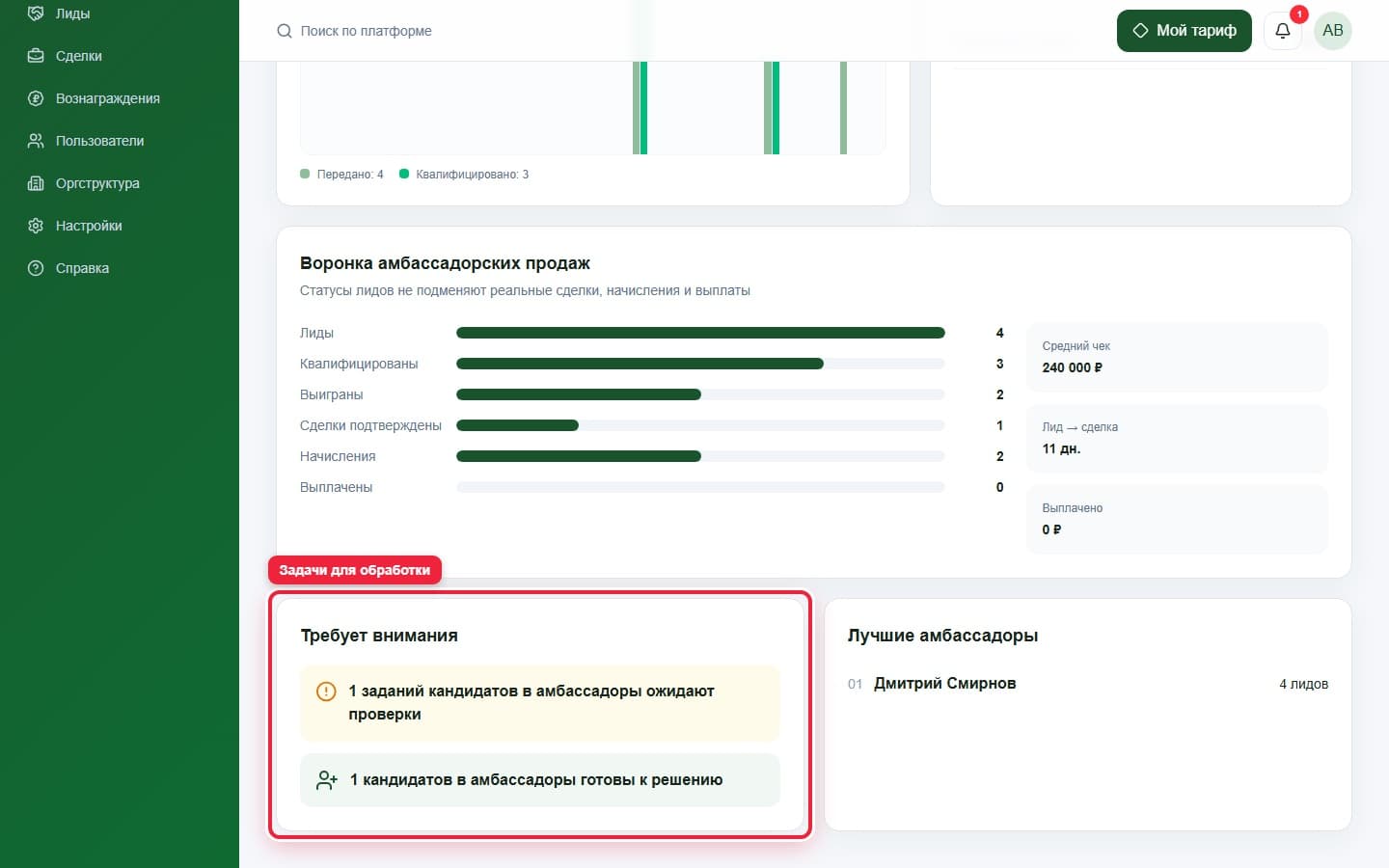The height and width of the screenshot is (868, 1389).
Task: Click the Квалифицировано: 3 chart legend
Action: [464, 175]
